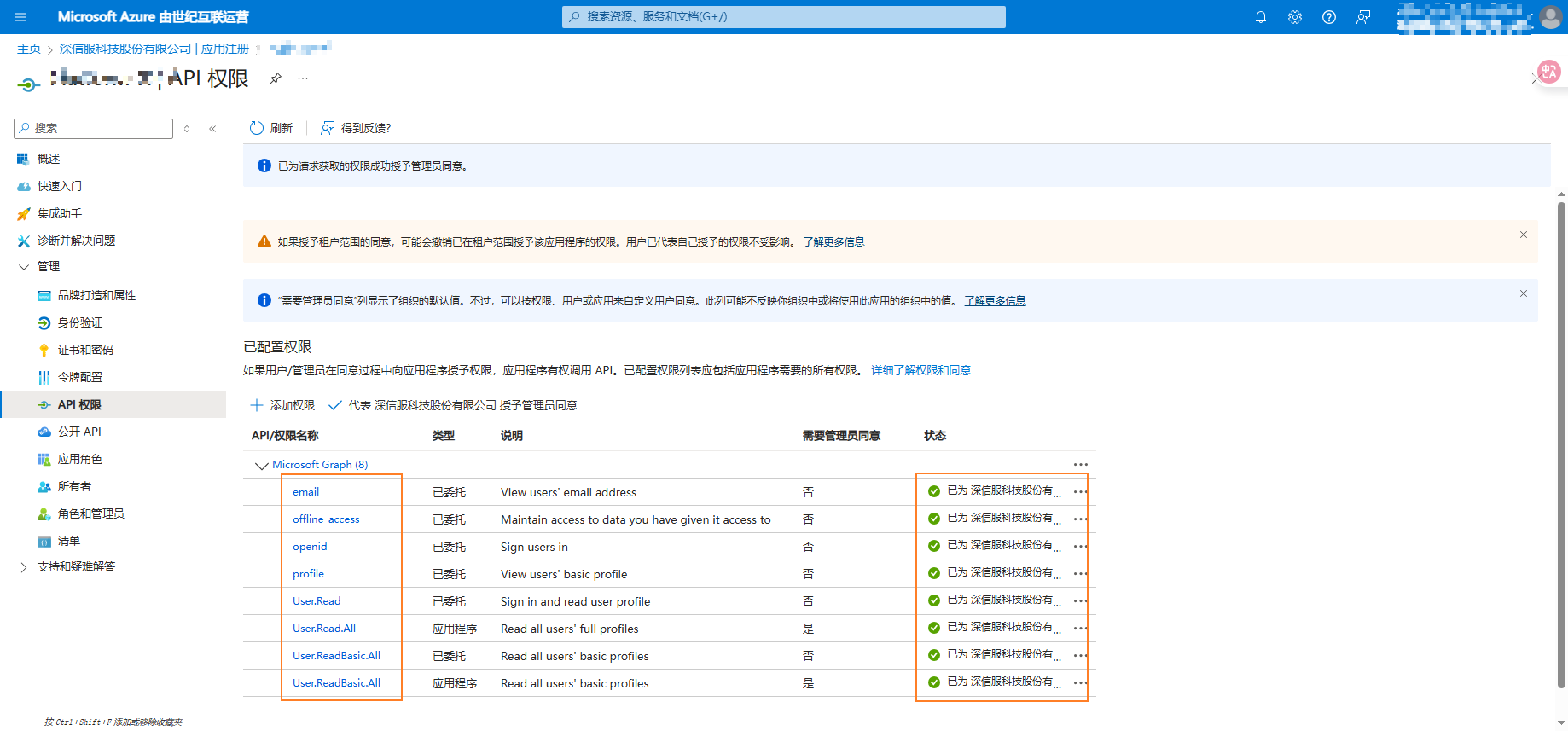Click the refresh button
Image resolution: width=1568 pixels, height=731 pixels.
point(271,128)
